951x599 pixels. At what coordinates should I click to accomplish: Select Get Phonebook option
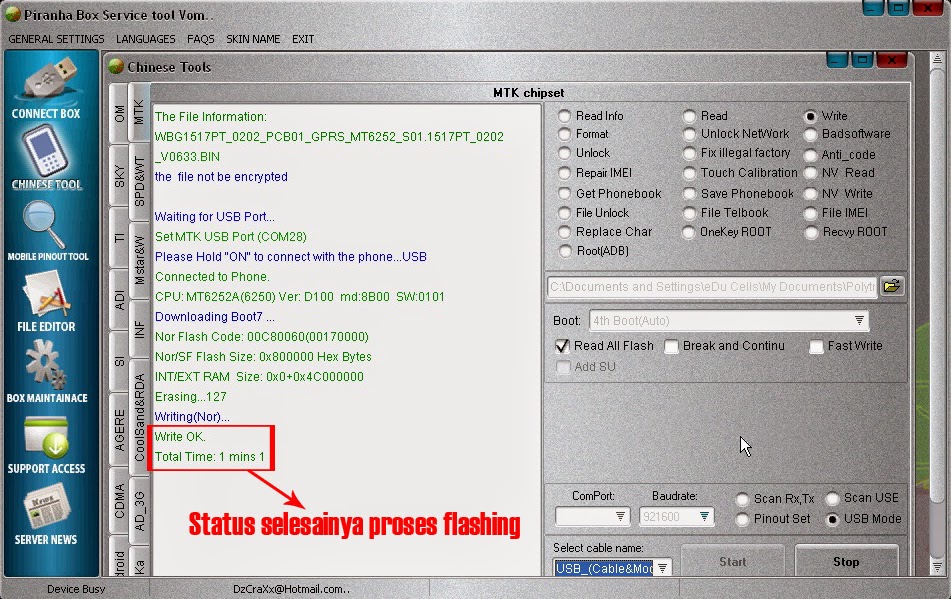[x=565, y=194]
